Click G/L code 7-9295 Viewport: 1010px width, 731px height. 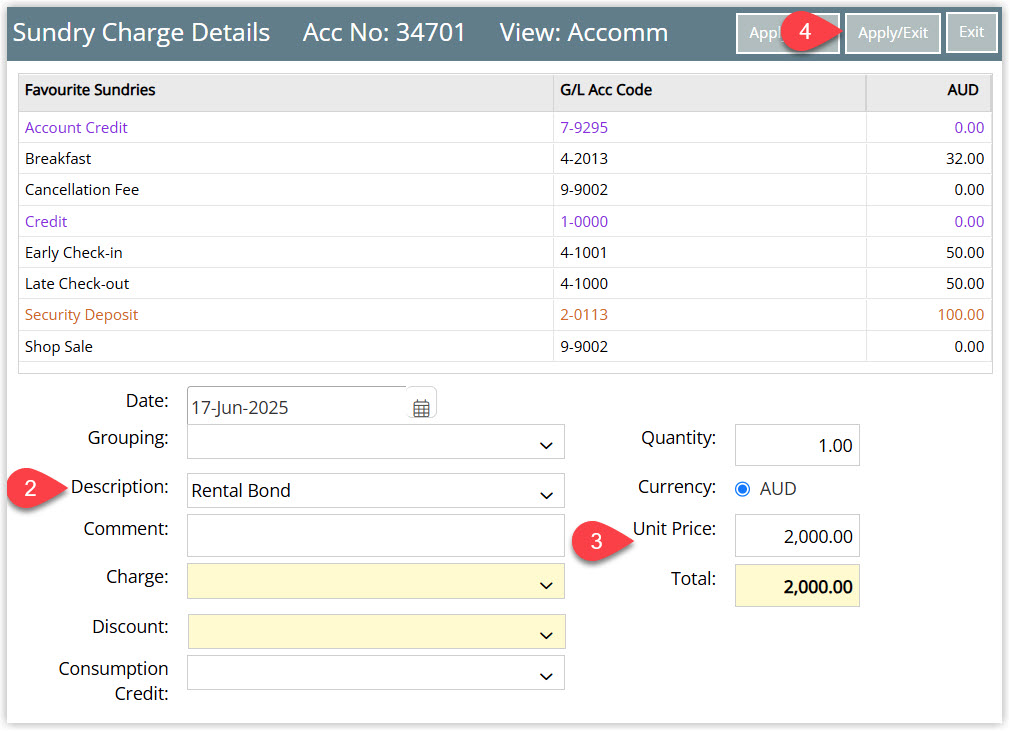(584, 128)
